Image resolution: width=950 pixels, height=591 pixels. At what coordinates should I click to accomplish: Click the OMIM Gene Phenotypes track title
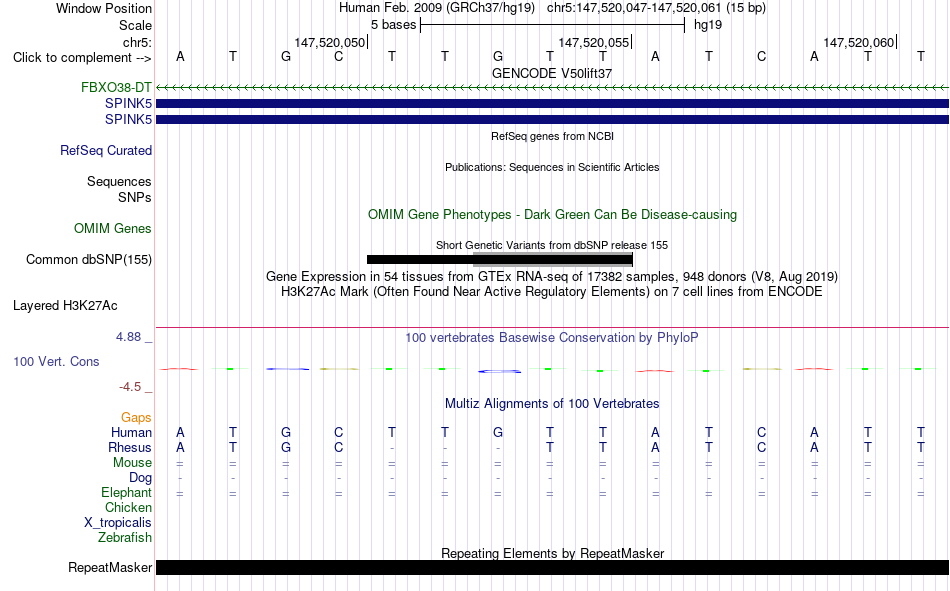(552, 215)
